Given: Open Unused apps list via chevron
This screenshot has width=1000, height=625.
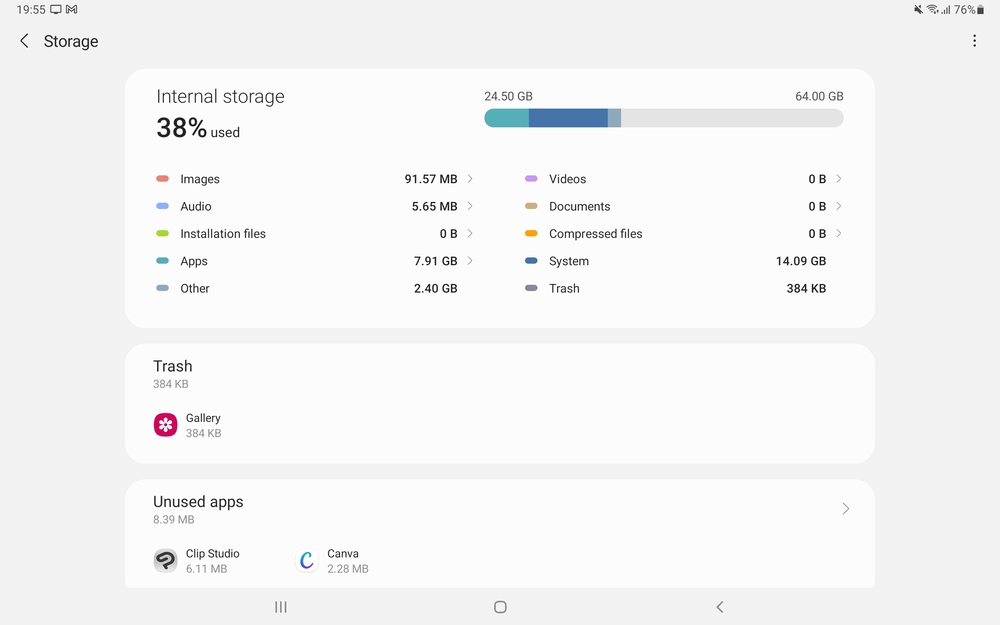Looking at the screenshot, I should (x=845, y=509).
